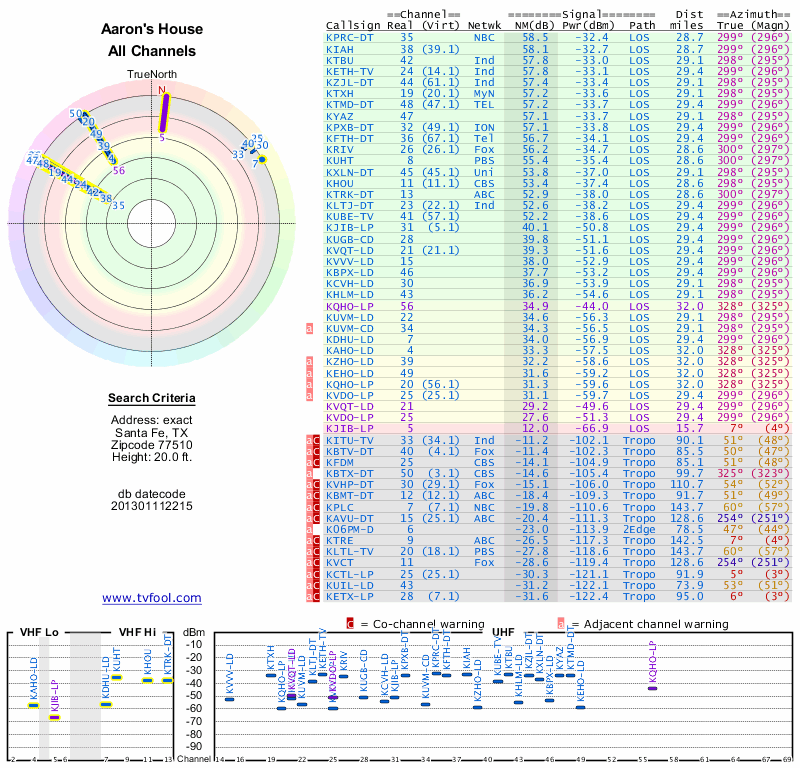Click the 'Aaron's House' title
Screen dimensions: 800x768
point(152,29)
